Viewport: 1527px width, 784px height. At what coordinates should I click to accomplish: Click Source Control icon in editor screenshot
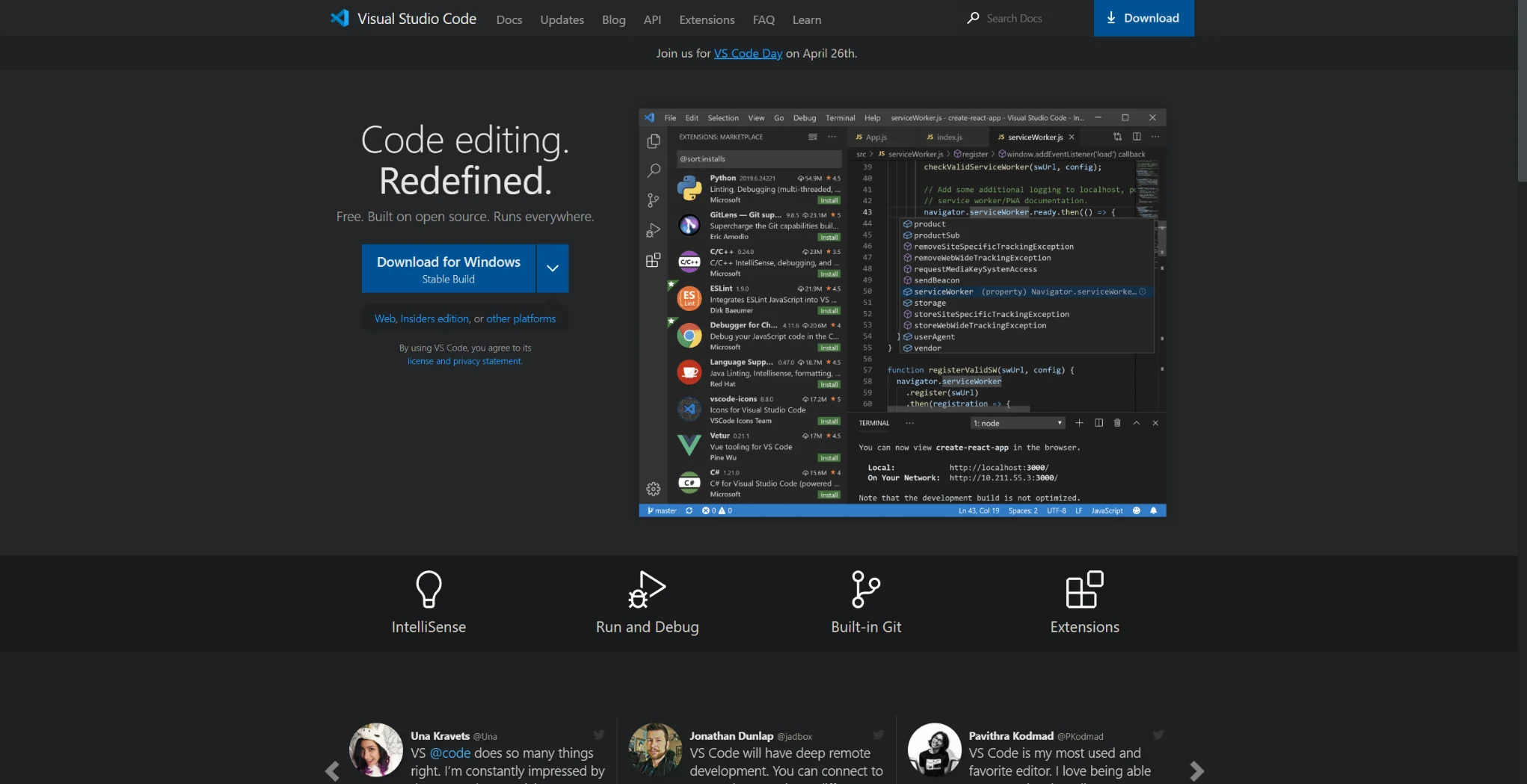654,200
